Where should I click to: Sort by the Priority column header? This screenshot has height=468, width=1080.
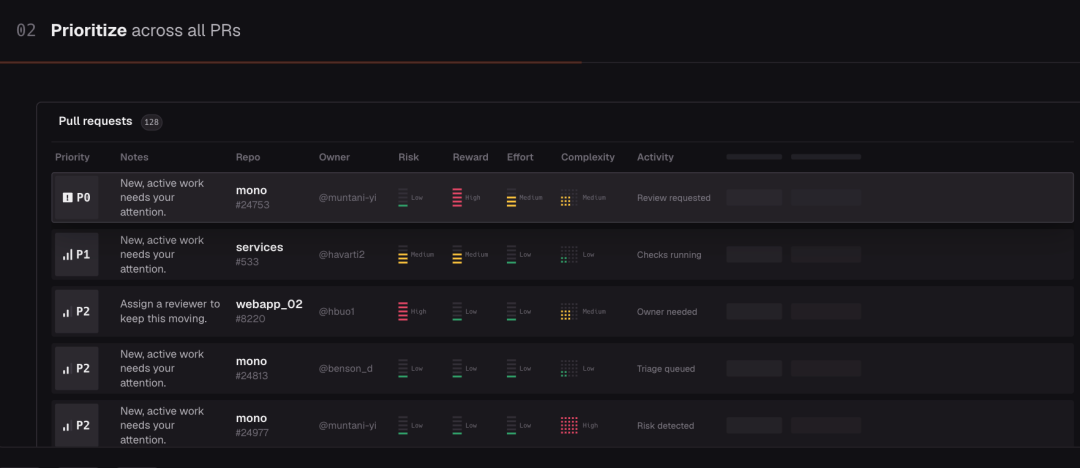(72, 157)
